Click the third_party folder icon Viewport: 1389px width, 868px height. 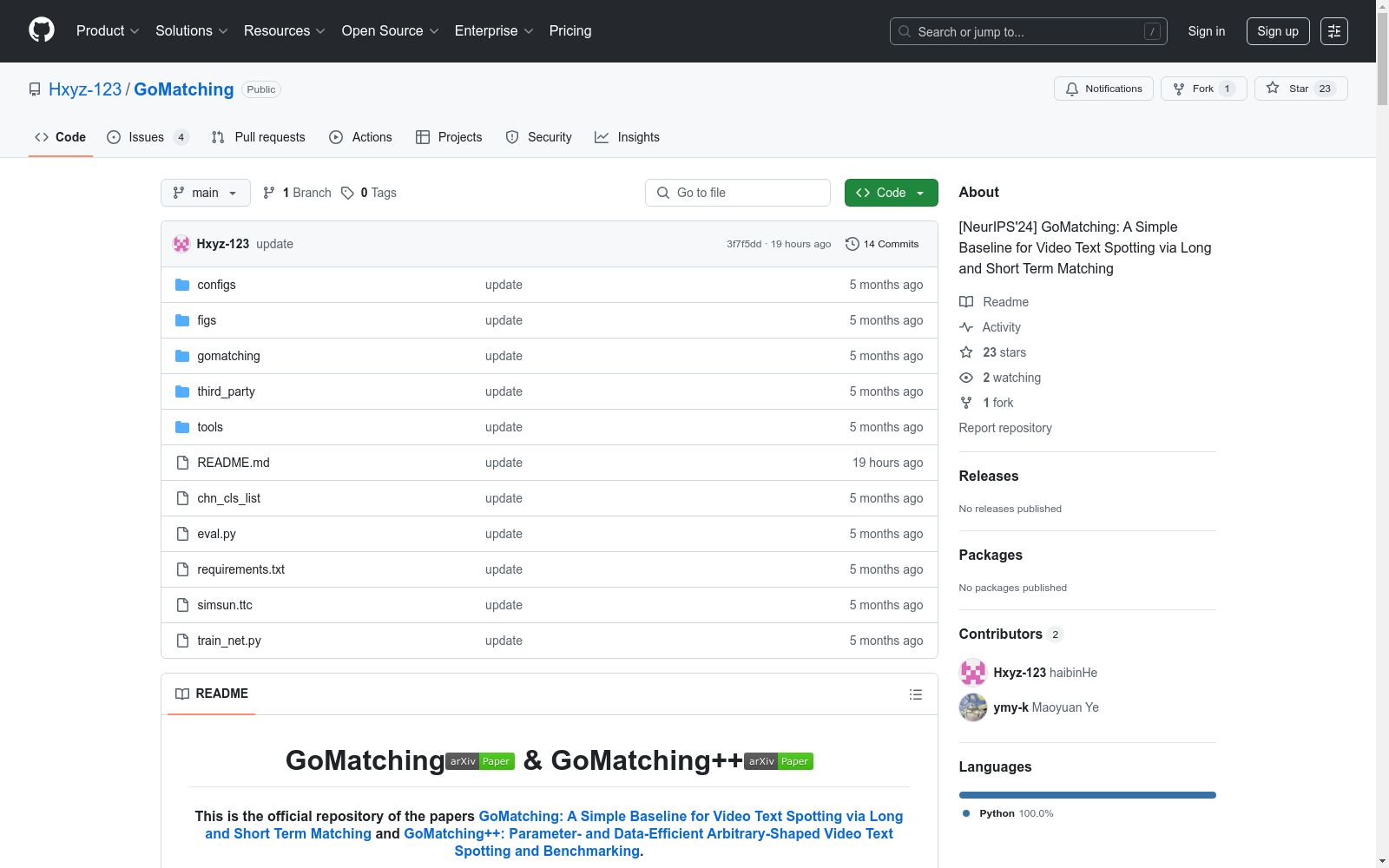click(182, 391)
